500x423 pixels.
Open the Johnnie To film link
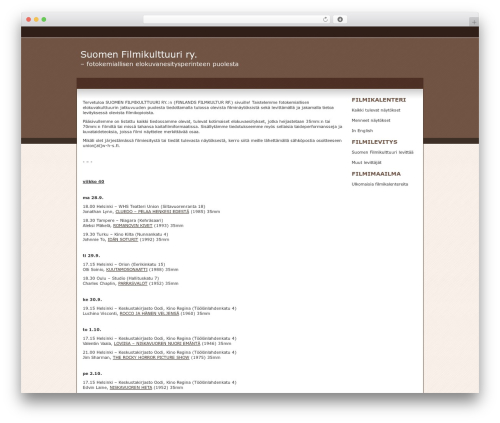point(123,240)
